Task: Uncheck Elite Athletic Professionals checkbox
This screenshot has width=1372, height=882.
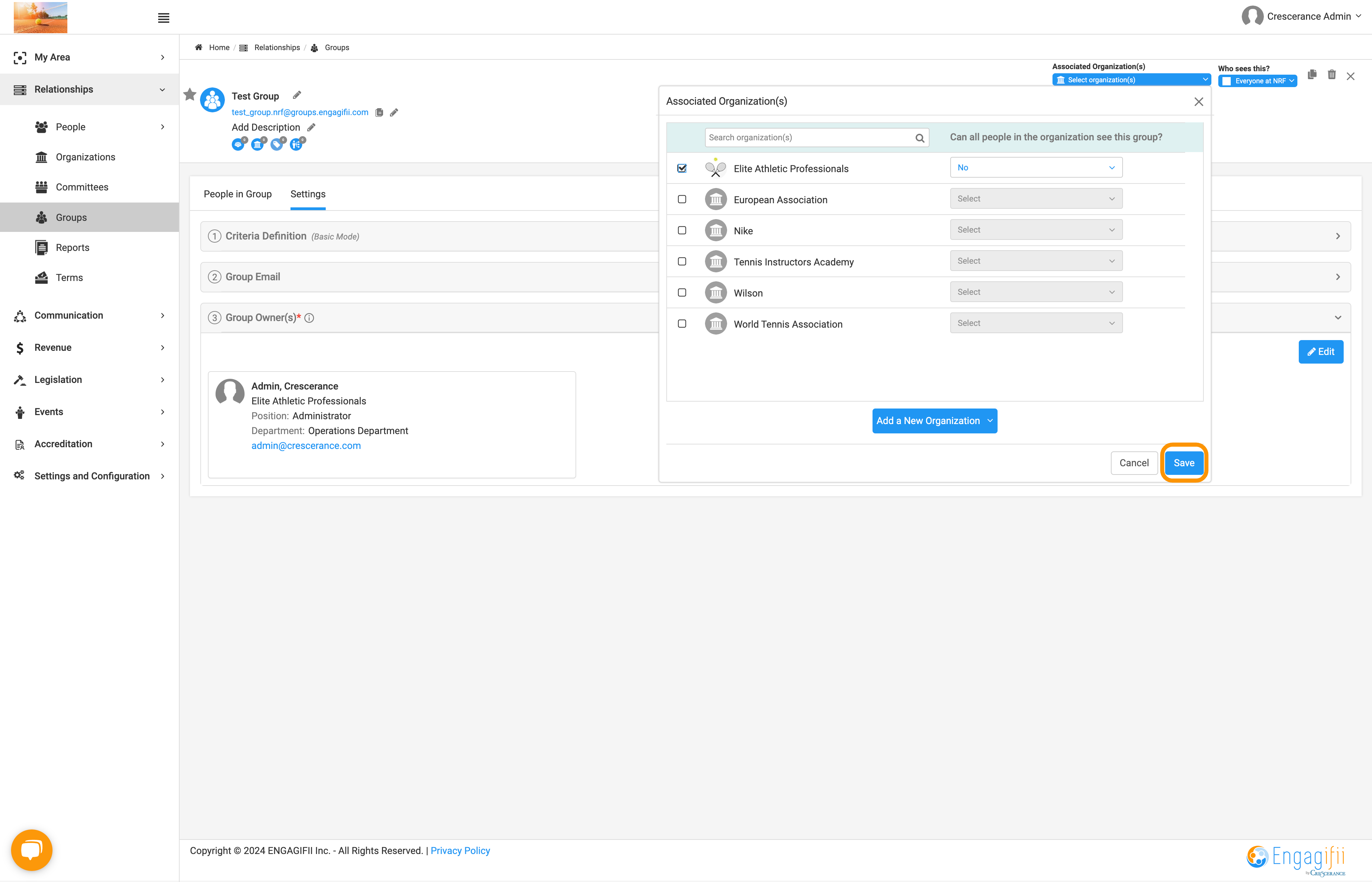Action: click(x=682, y=168)
